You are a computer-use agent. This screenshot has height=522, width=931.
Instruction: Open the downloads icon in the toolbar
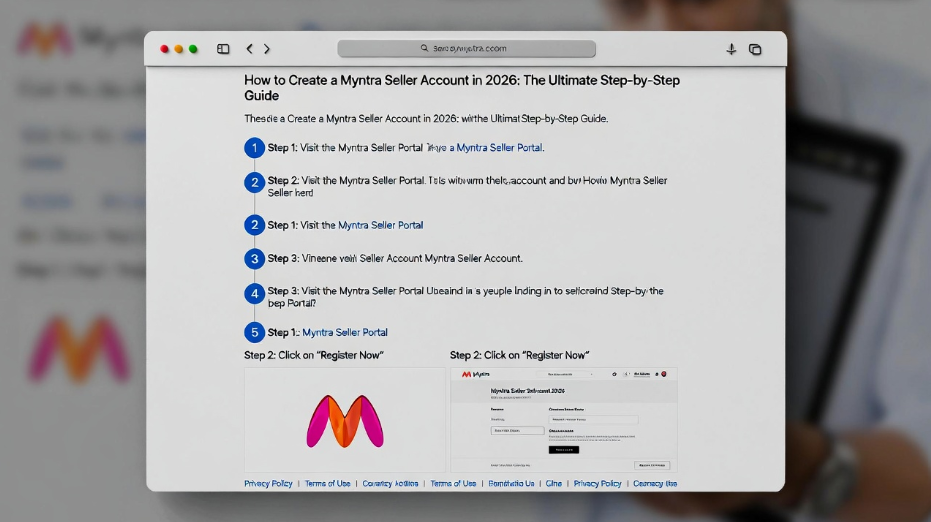coord(731,49)
